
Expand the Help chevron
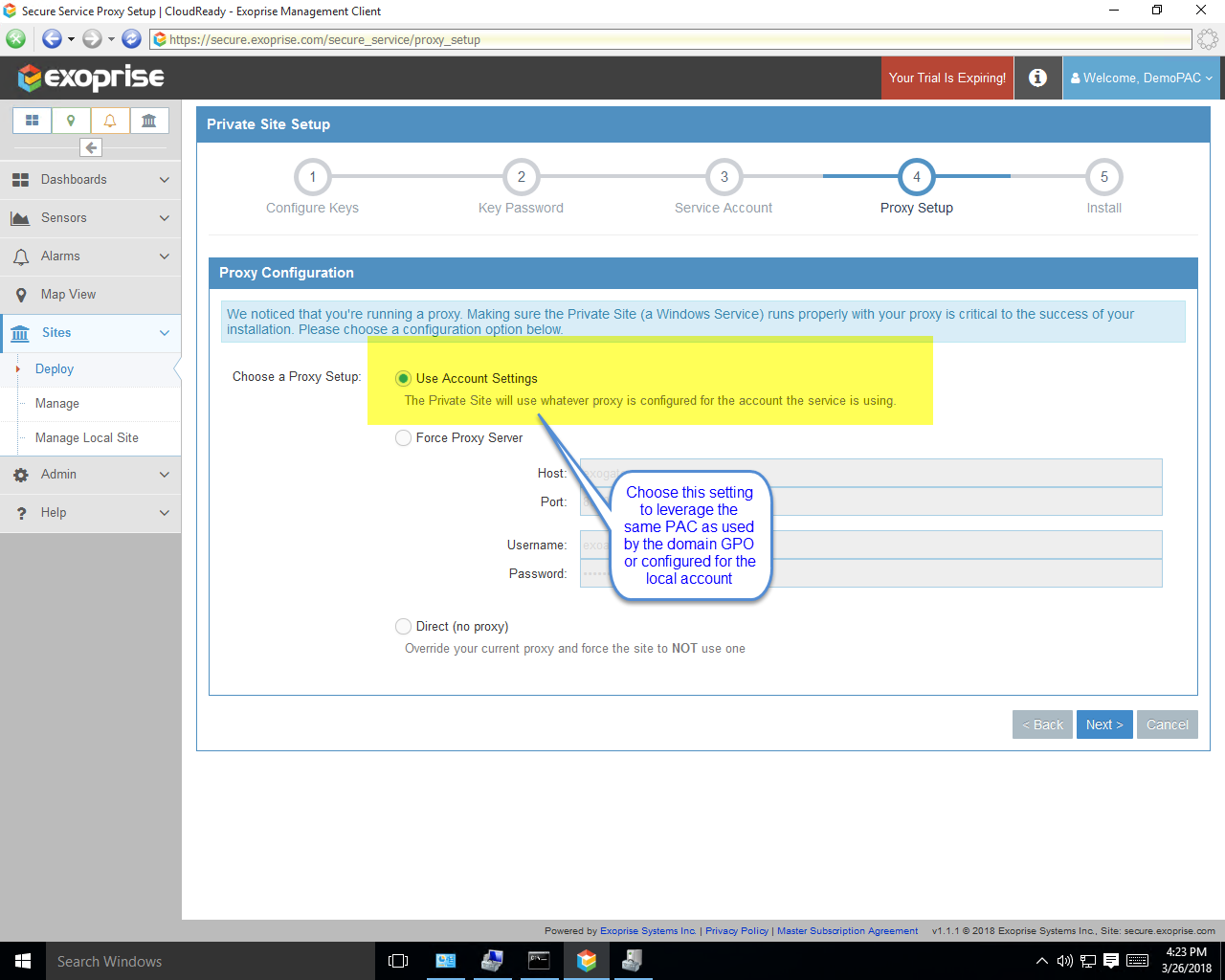(x=165, y=513)
